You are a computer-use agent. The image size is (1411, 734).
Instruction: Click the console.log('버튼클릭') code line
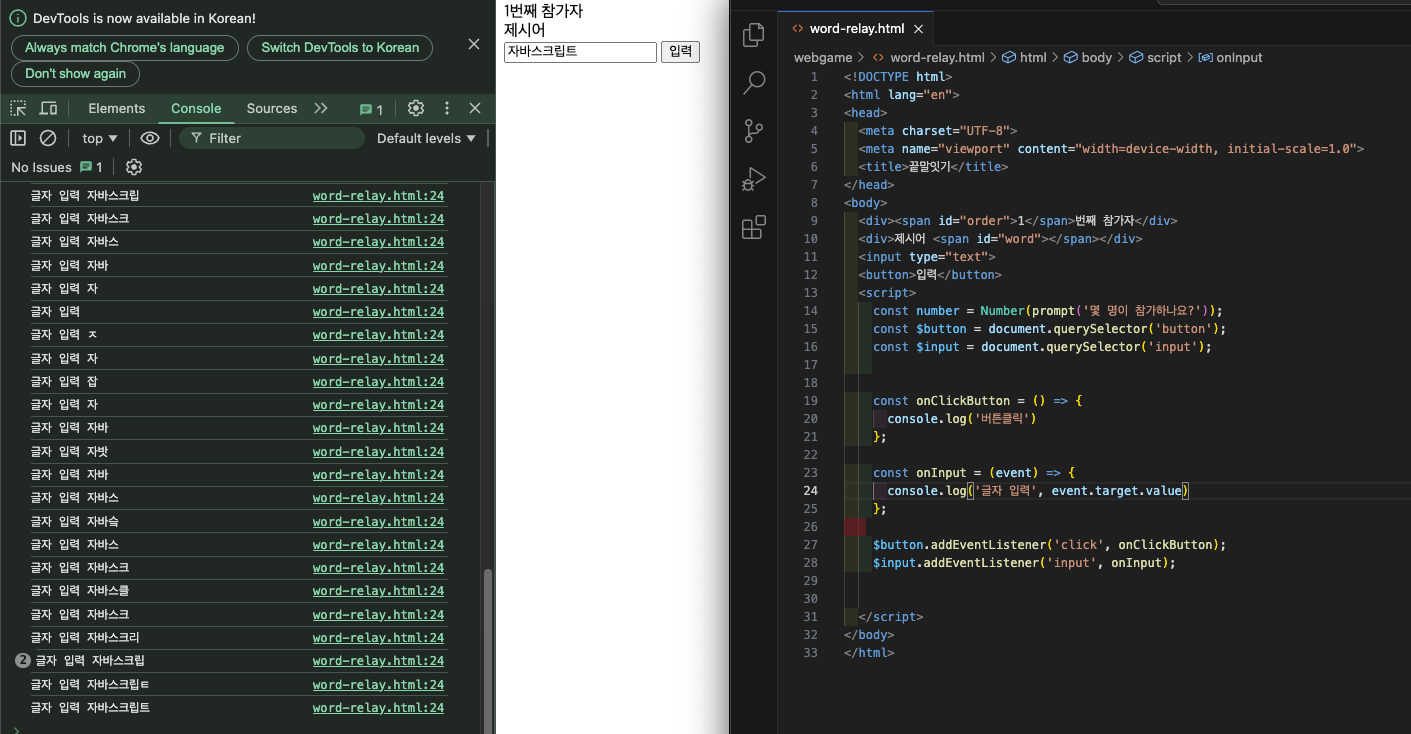[x=962, y=418]
